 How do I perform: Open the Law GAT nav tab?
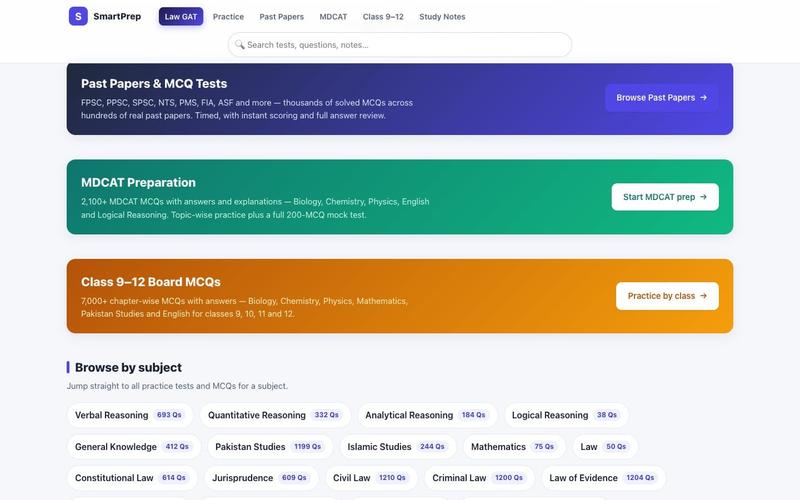coord(181,16)
